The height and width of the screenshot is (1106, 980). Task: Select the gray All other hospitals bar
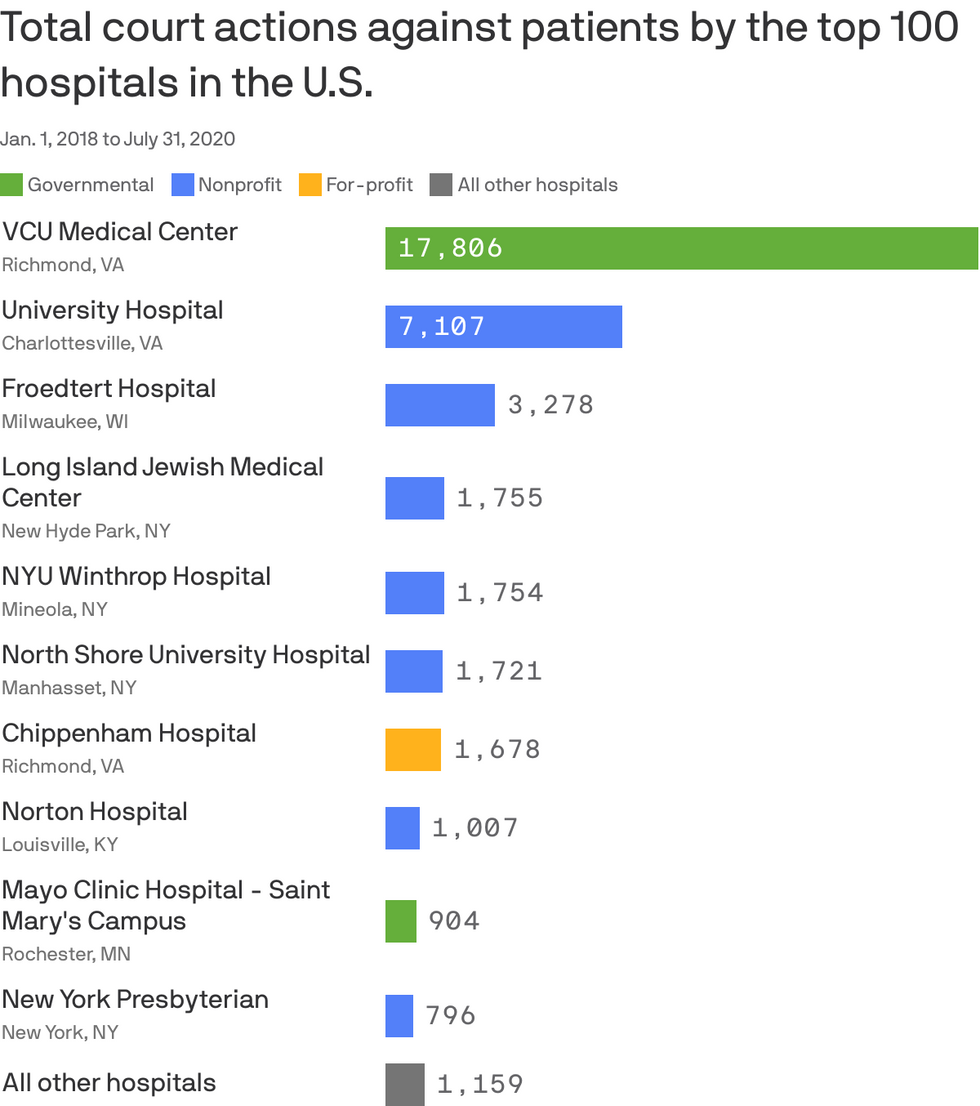coord(405,1085)
